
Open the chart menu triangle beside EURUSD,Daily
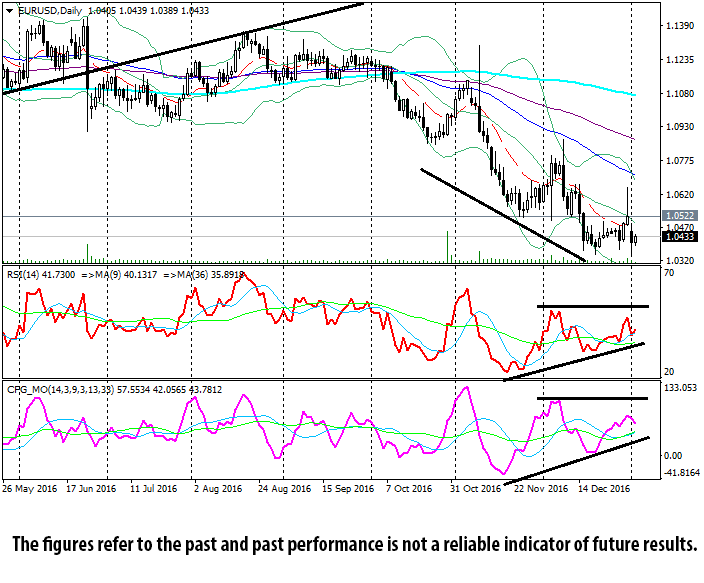point(9,11)
